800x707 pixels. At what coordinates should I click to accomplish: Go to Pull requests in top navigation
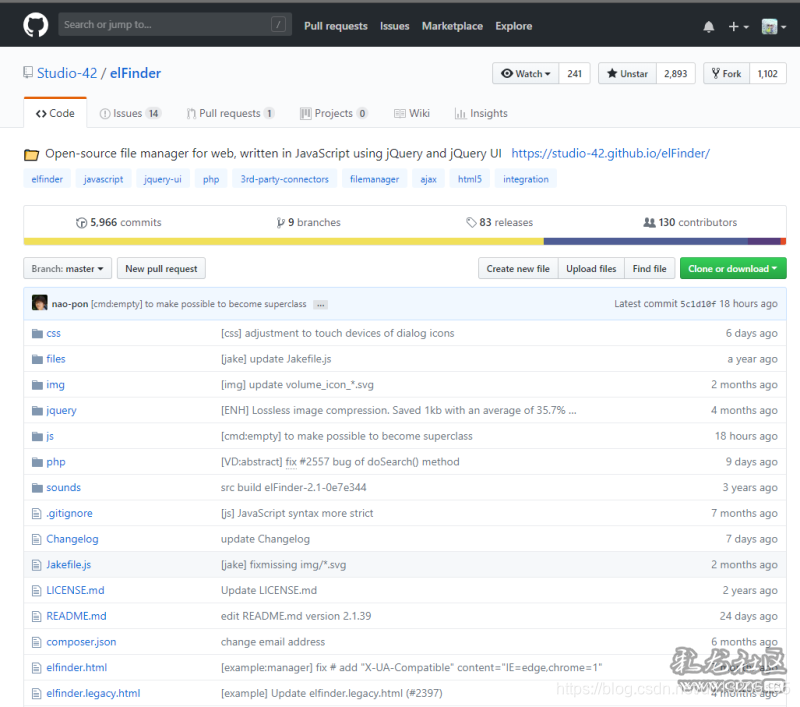point(336,26)
